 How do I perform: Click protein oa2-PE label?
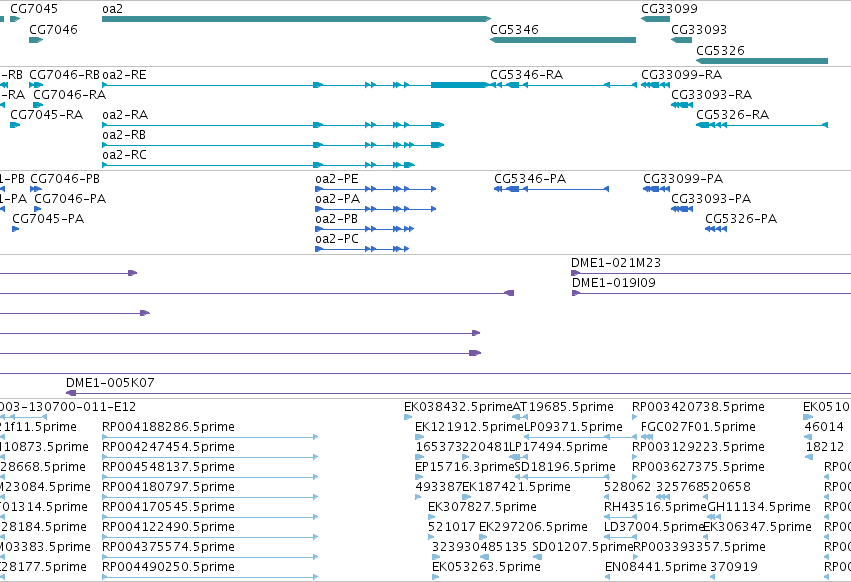pos(336,179)
